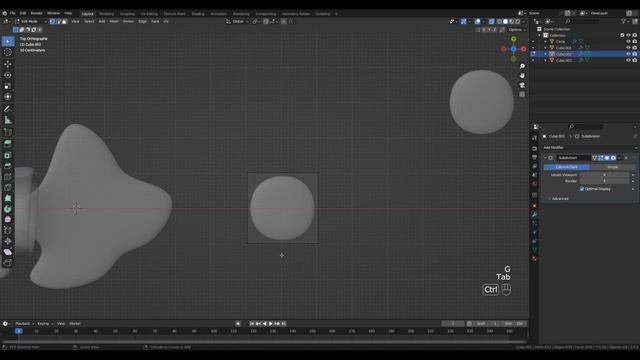Select the Edge Slide tool
The width and height of the screenshot is (640, 360).
(8, 231)
